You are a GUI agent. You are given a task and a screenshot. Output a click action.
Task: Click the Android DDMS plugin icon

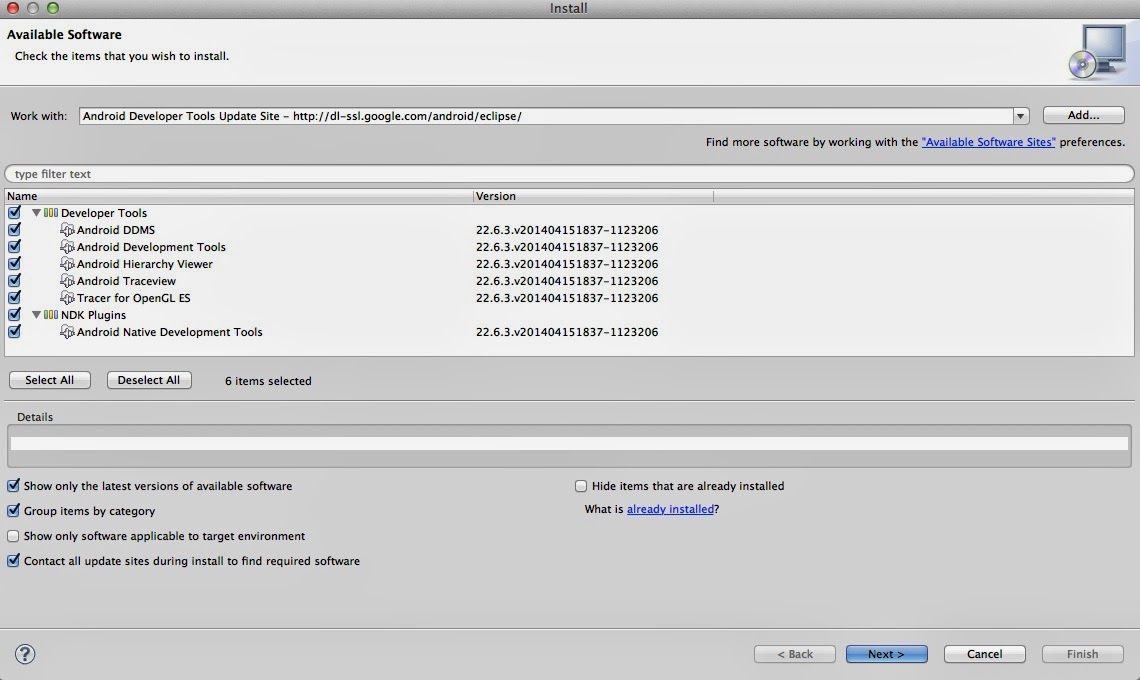tap(67, 230)
